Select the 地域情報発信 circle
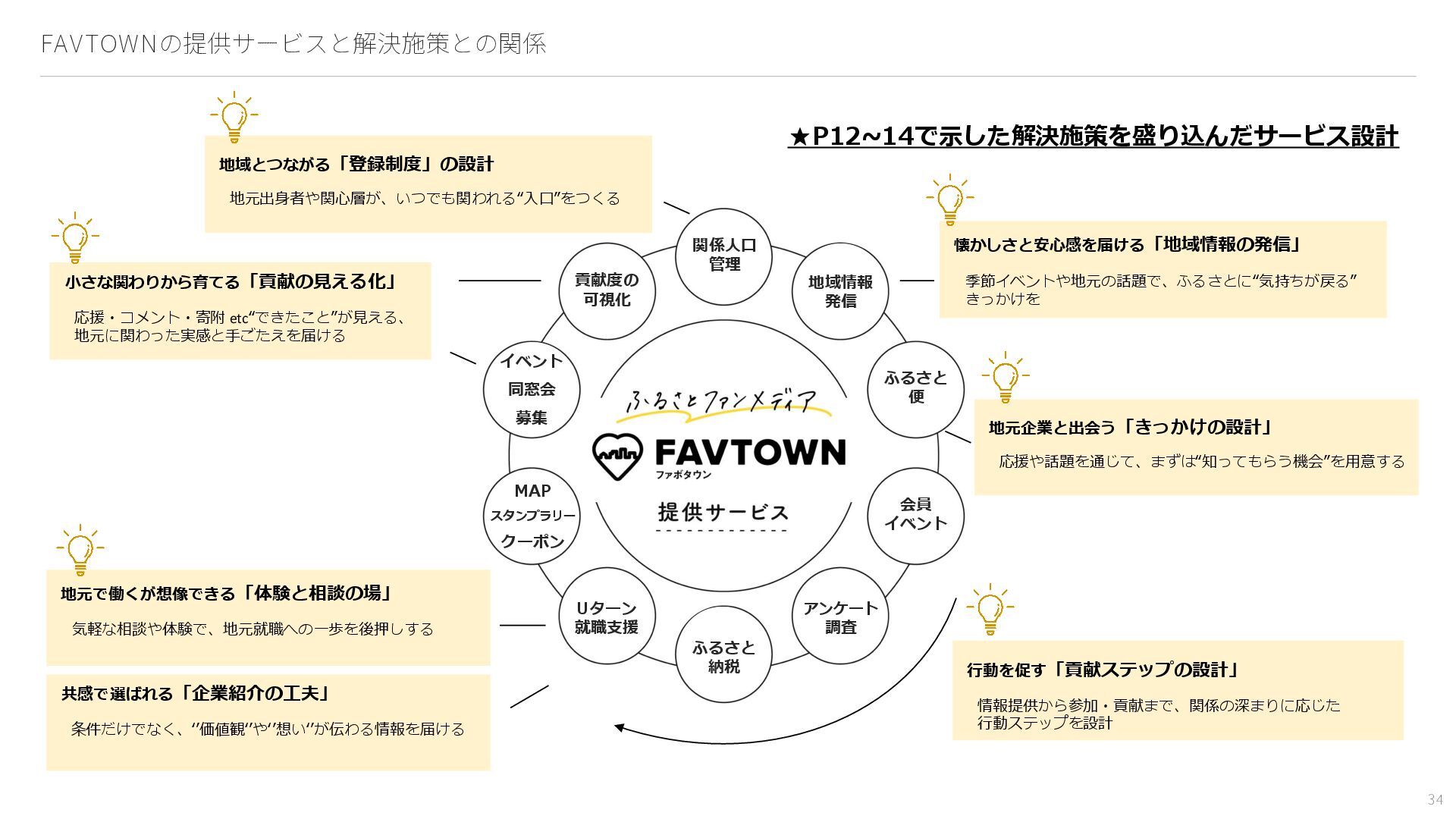 (x=840, y=291)
